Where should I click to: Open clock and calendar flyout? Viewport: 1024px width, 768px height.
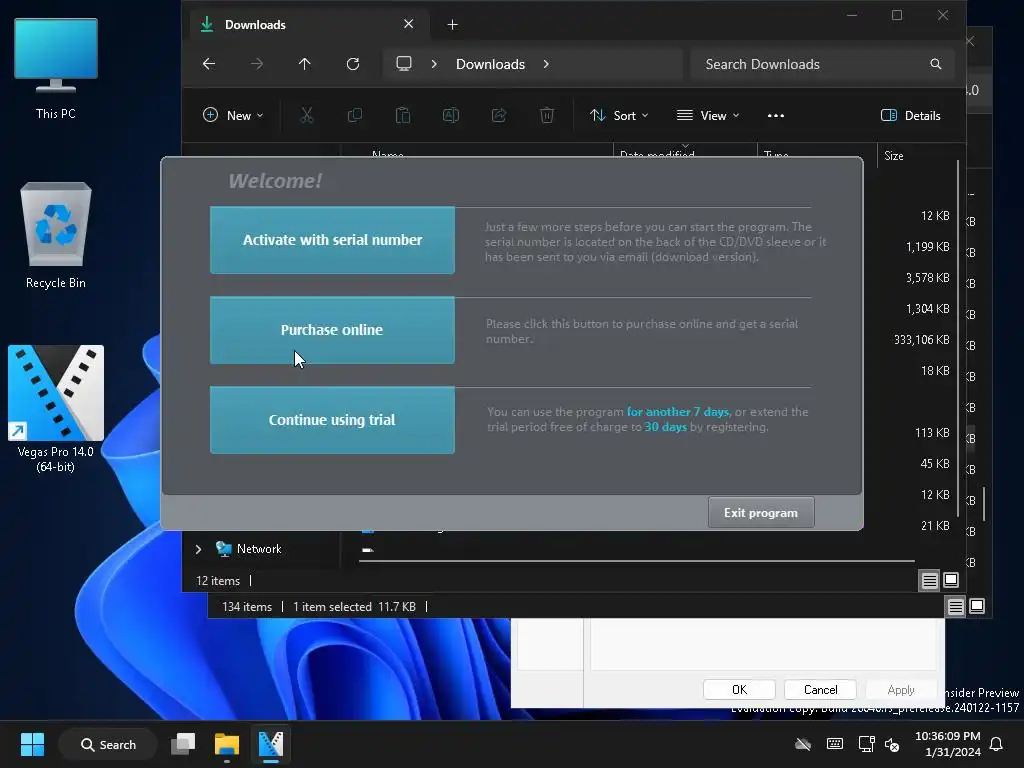pos(948,744)
